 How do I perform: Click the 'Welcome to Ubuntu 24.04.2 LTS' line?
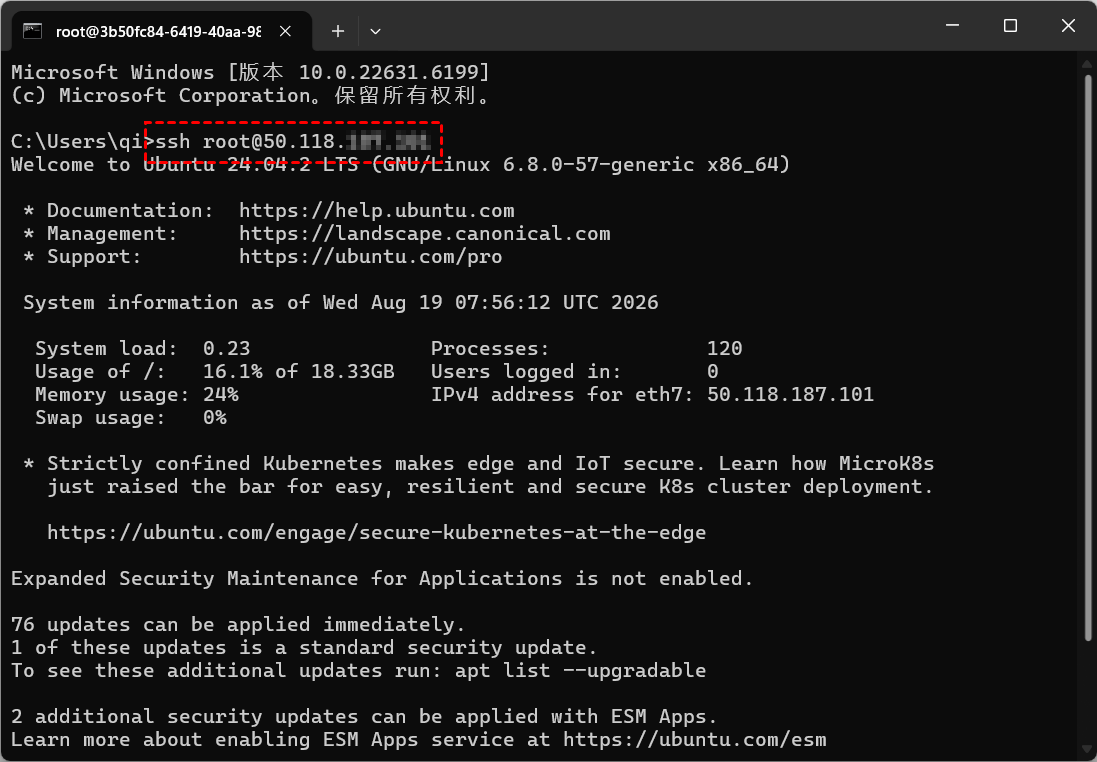click(x=400, y=164)
